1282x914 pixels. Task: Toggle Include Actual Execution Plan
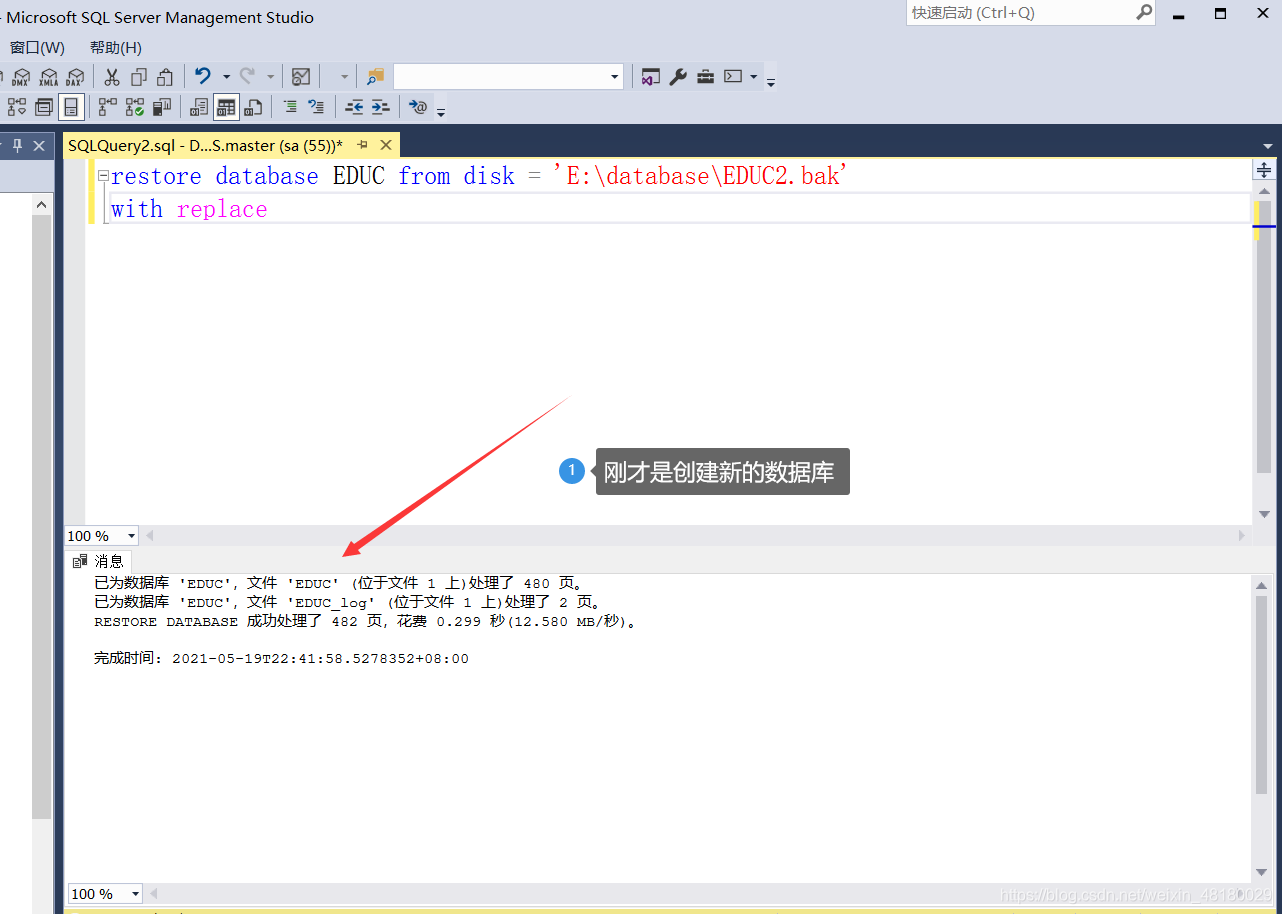(x=108, y=107)
